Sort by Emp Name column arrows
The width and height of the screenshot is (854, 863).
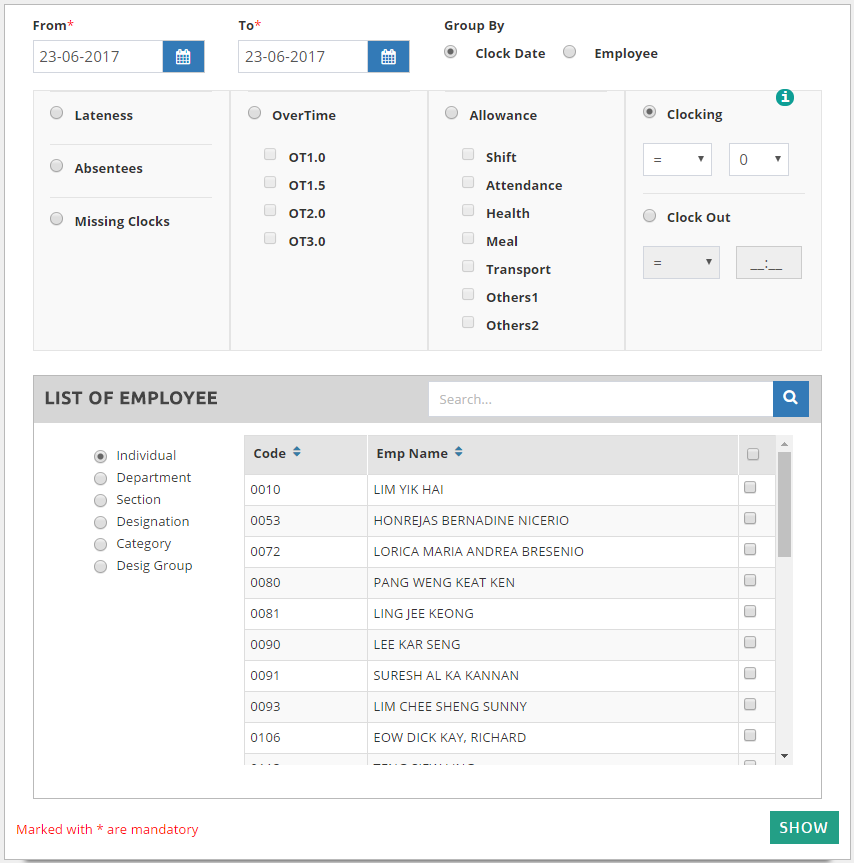[458, 453]
